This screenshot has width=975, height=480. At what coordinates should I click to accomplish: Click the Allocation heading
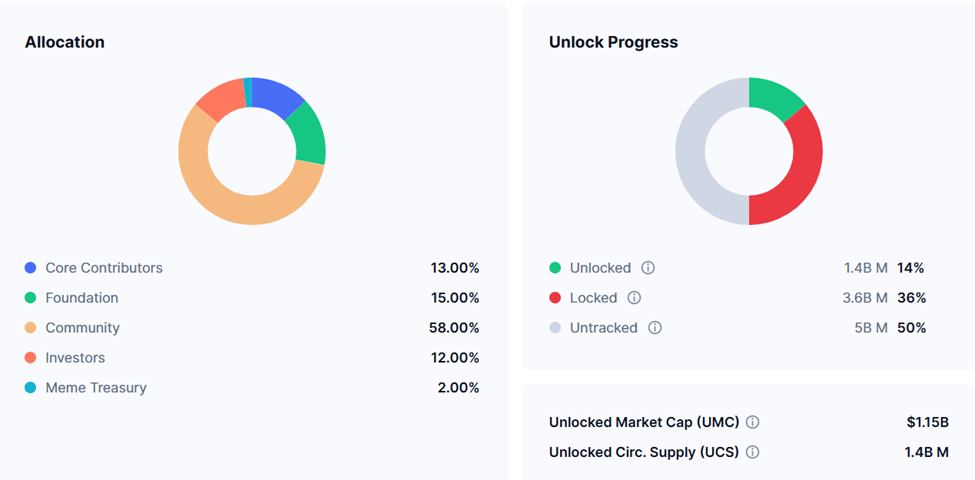pyautogui.click(x=65, y=42)
